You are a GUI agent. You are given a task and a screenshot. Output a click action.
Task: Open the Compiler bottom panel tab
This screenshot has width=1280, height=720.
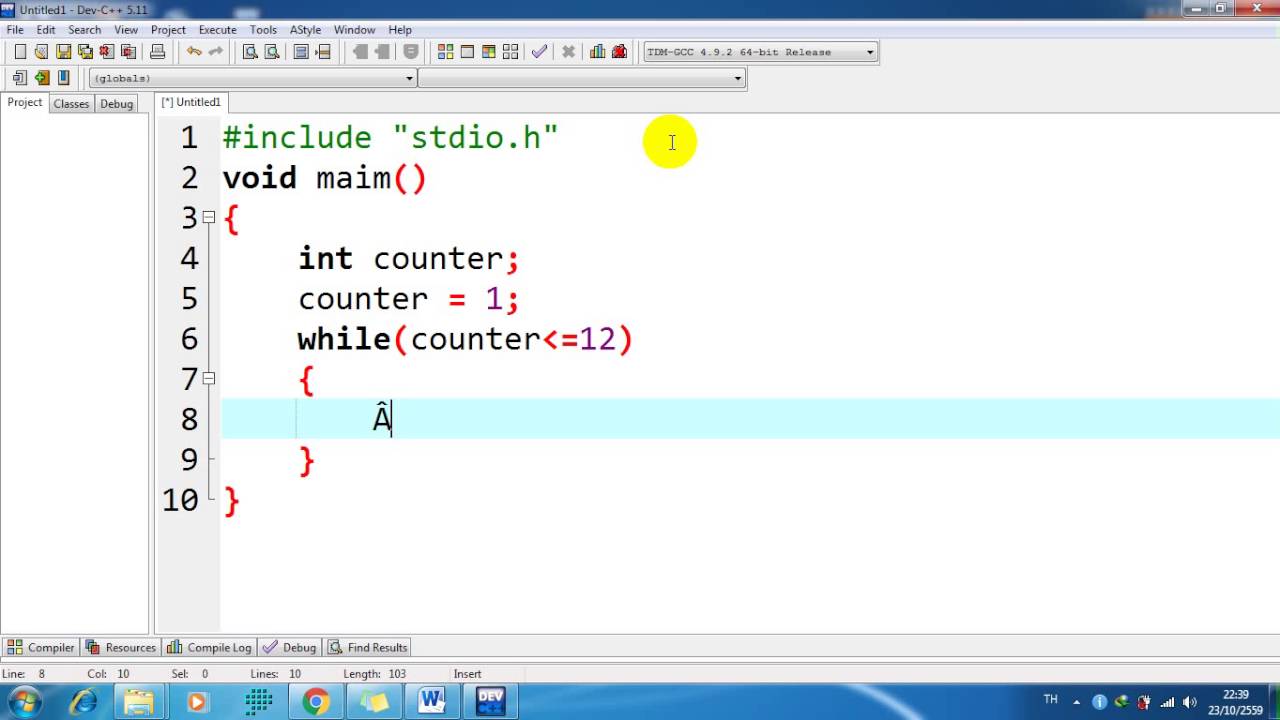(41, 647)
